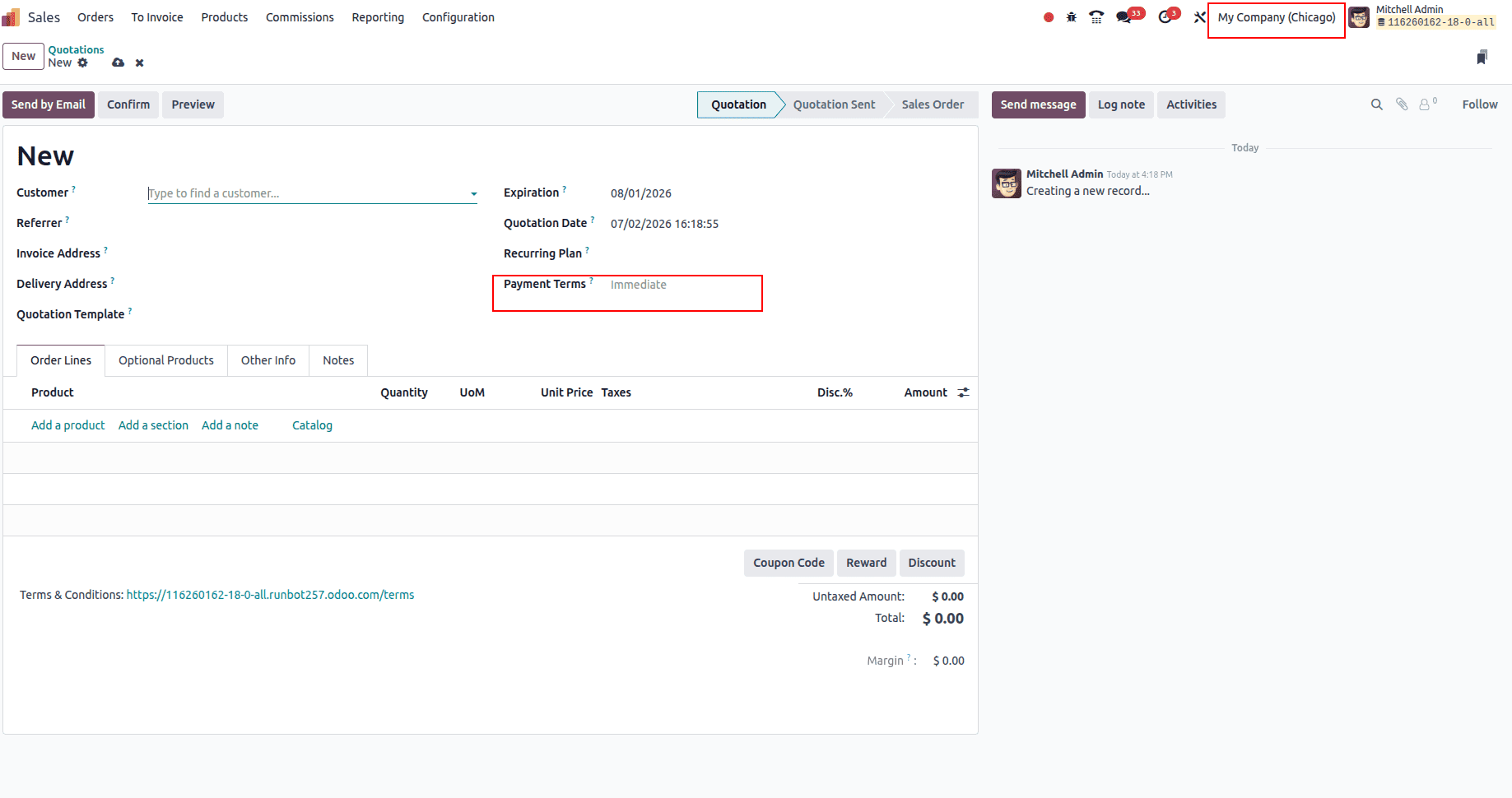
Task: Search messages with magnifier icon in chatter
Action: [1376, 104]
